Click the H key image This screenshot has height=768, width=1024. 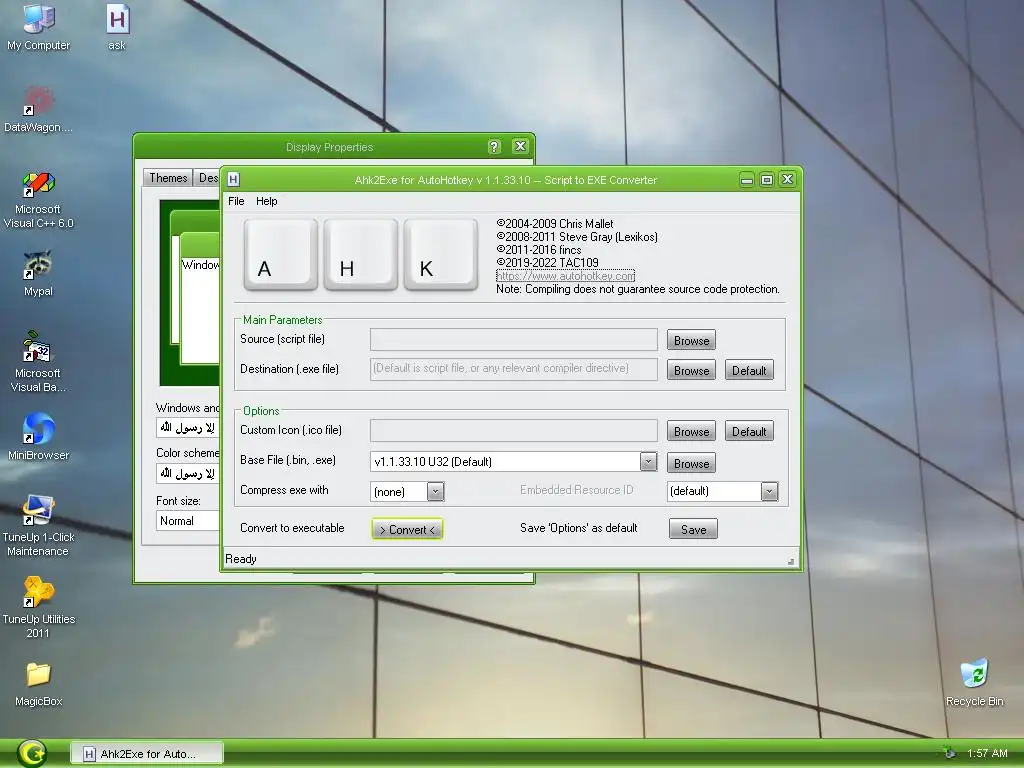click(x=360, y=254)
